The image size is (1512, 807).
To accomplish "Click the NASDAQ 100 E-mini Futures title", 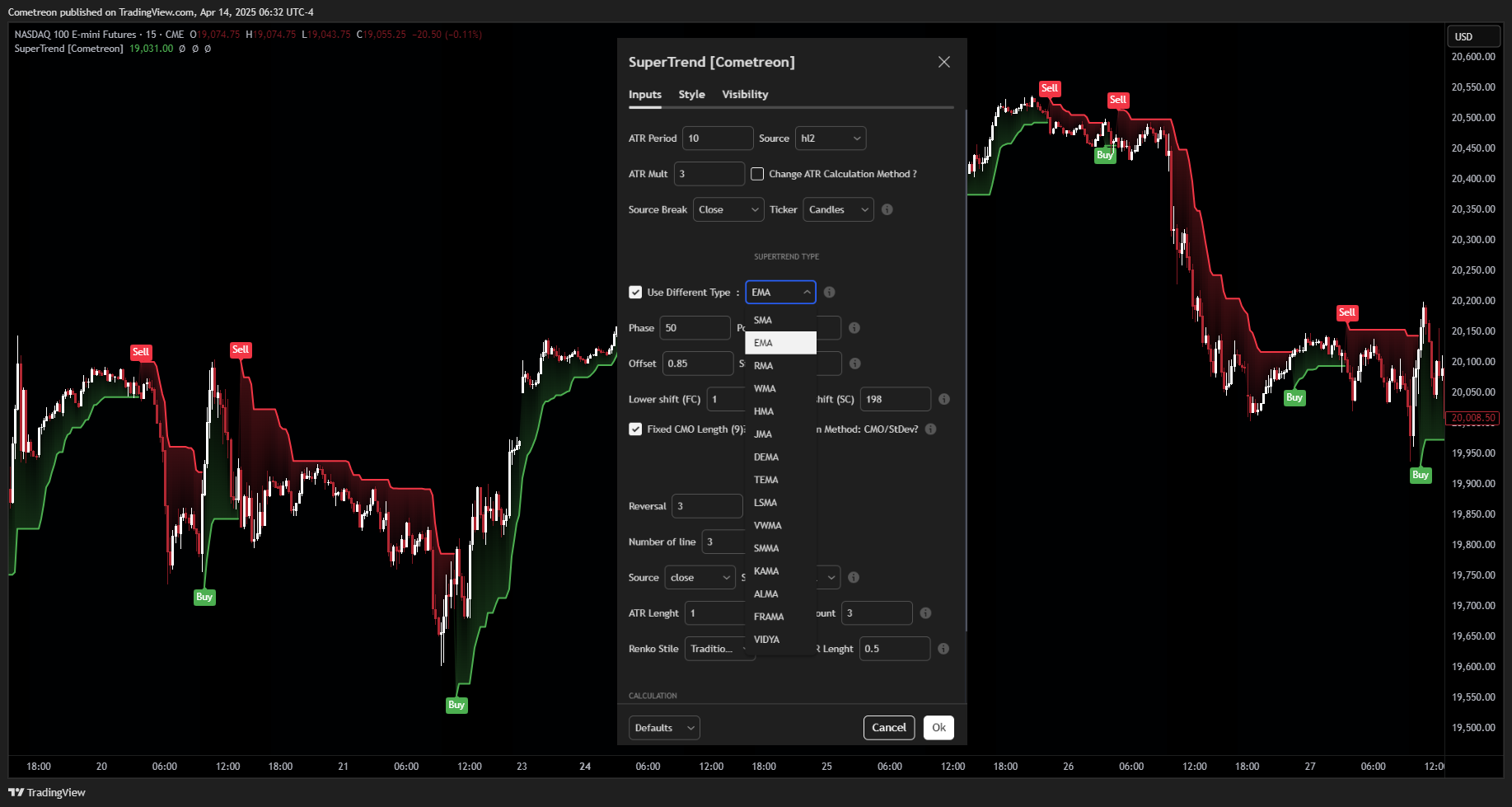I will coord(75,35).
